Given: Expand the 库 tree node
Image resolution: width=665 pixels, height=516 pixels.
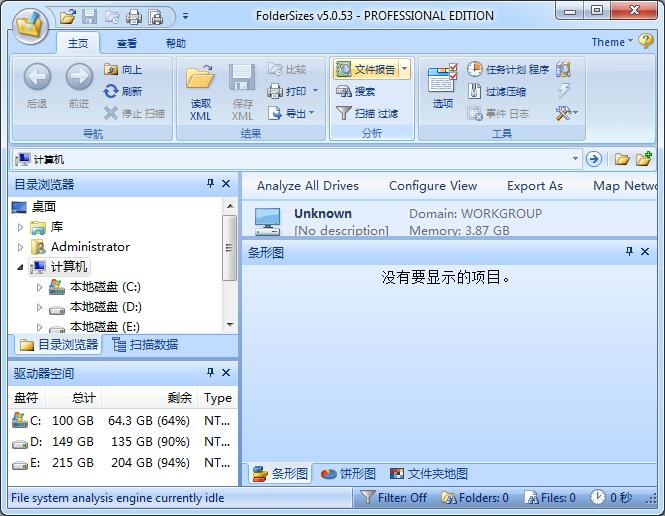Looking at the screenshot, I should (20, 227).
